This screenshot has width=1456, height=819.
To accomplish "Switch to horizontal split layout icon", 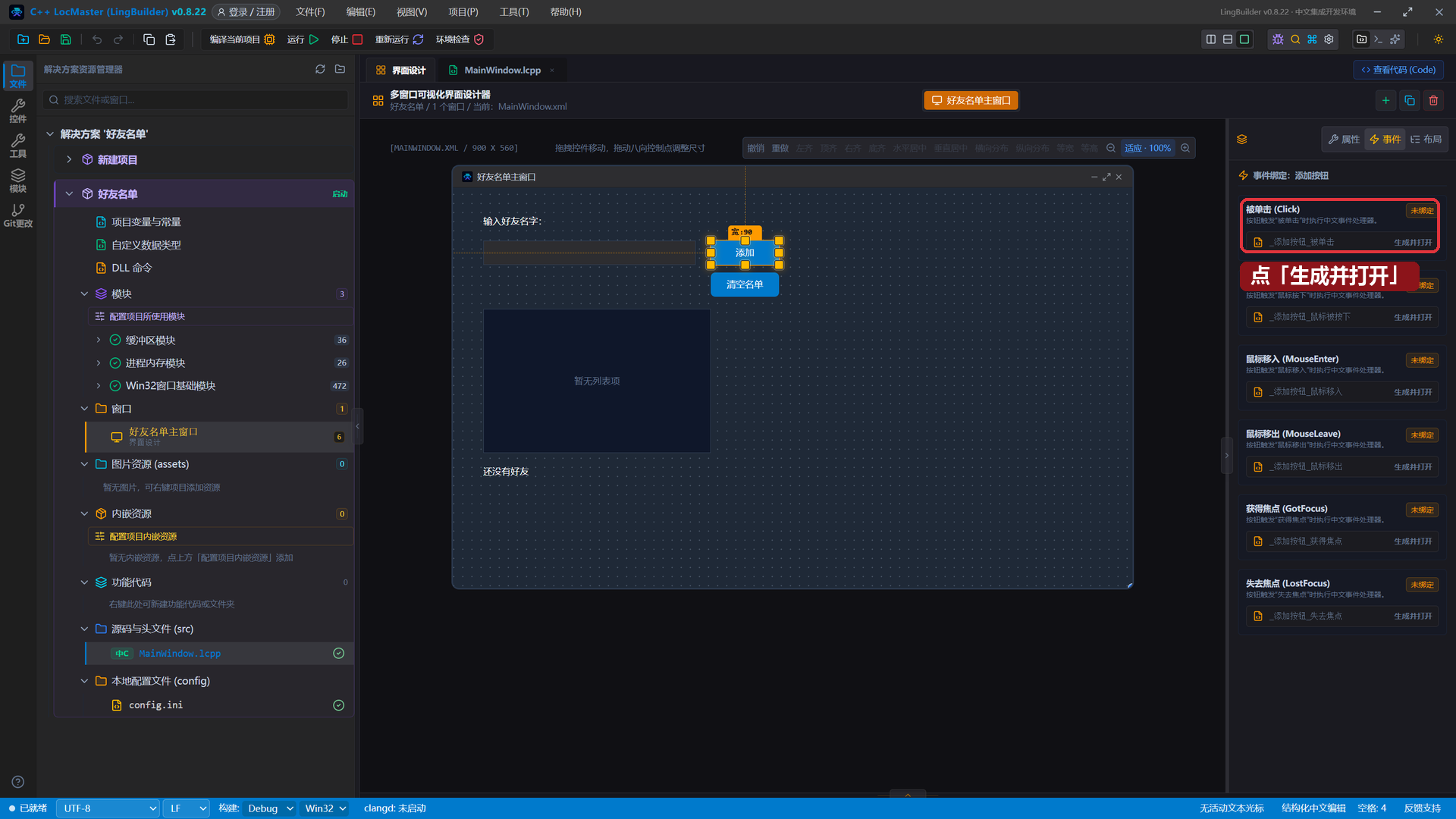I will pos(1228,39).
